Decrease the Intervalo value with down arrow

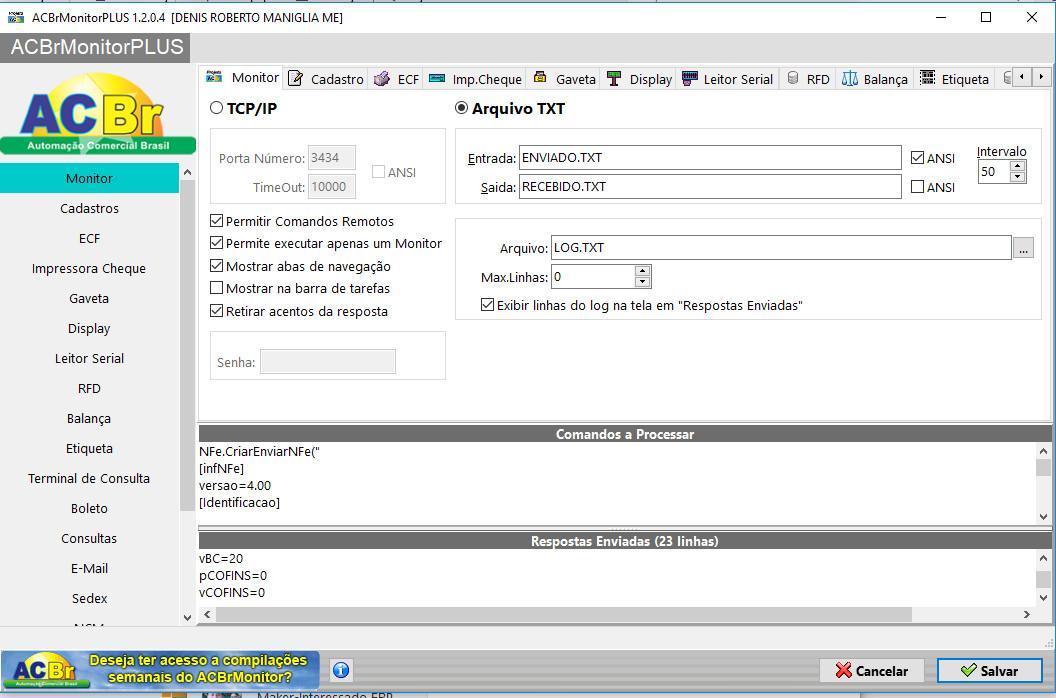click(x=1018, y=177)
